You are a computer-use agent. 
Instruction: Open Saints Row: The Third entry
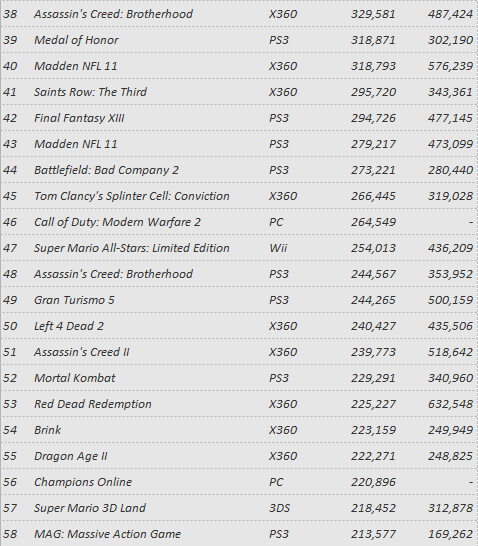(x=90, y=92)
